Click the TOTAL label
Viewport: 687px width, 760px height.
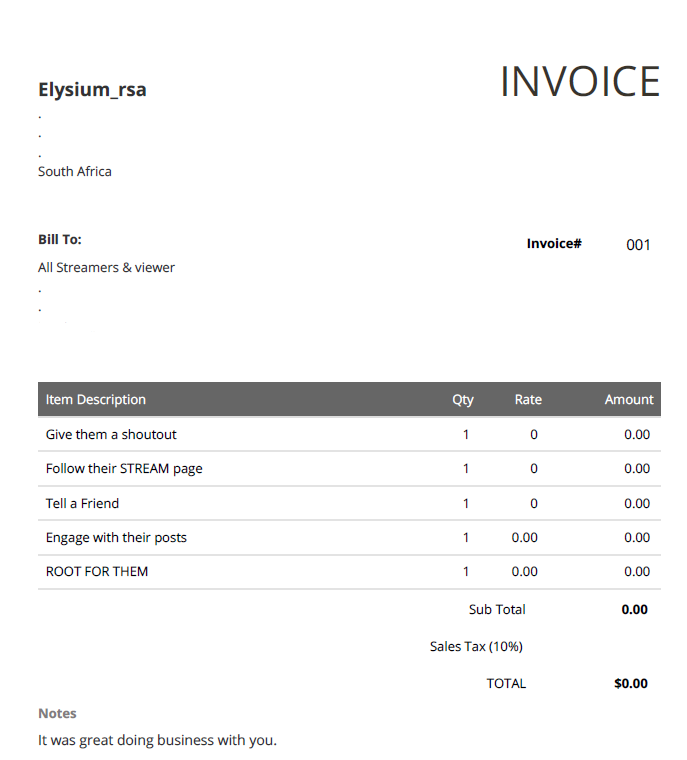(506, 683)
